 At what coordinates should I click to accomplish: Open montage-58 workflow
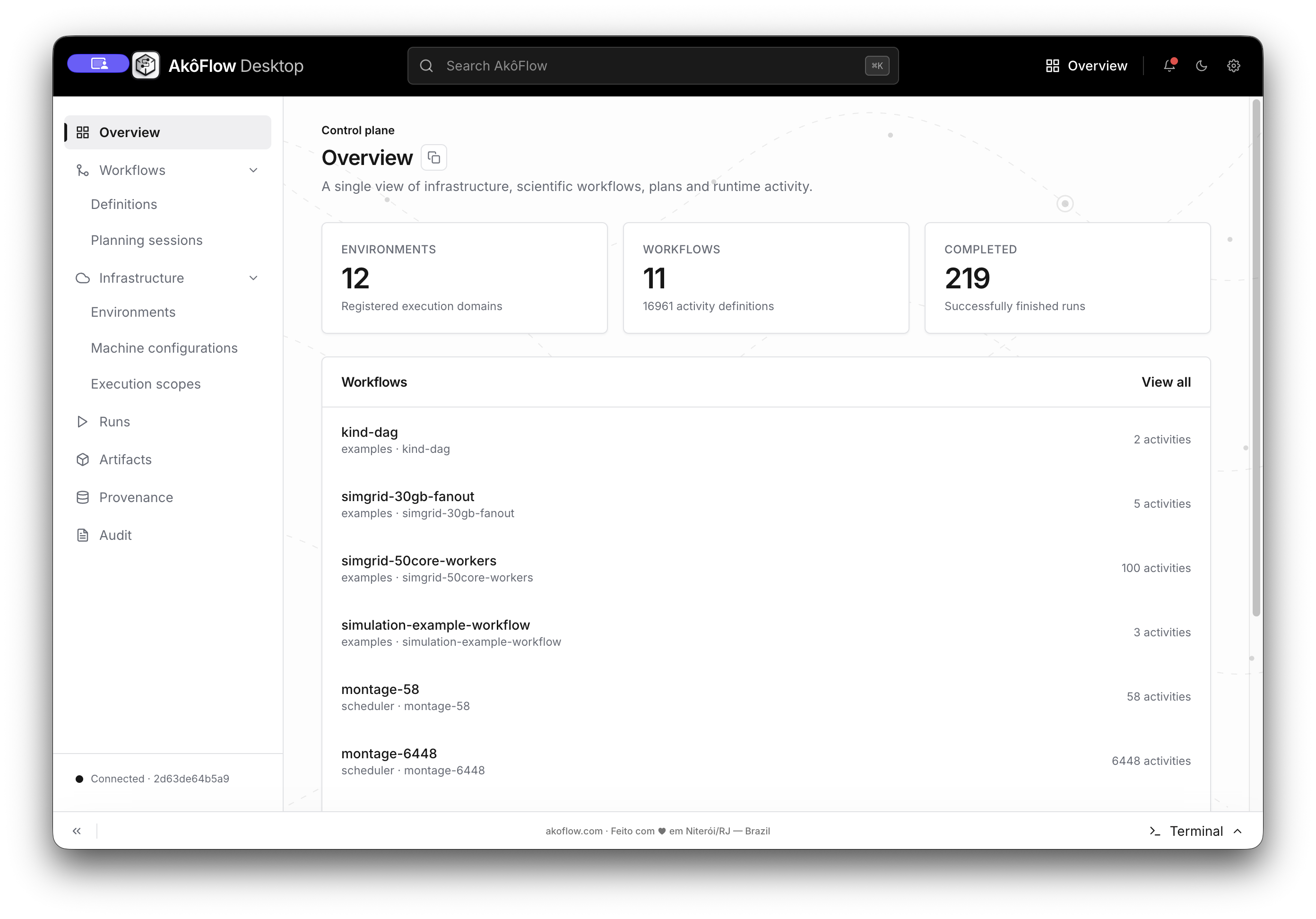(x=766, y=697)
